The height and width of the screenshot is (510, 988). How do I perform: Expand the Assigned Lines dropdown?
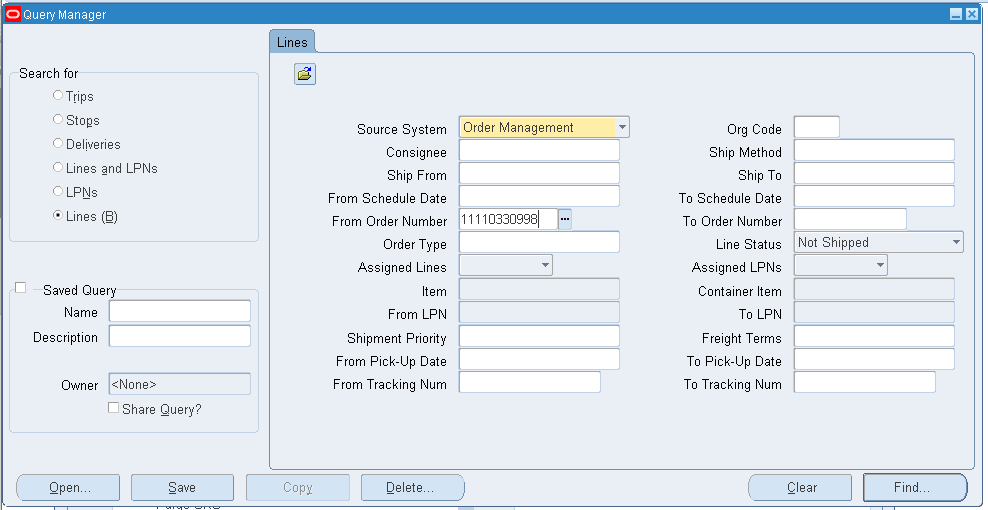(x=545, y=266)
